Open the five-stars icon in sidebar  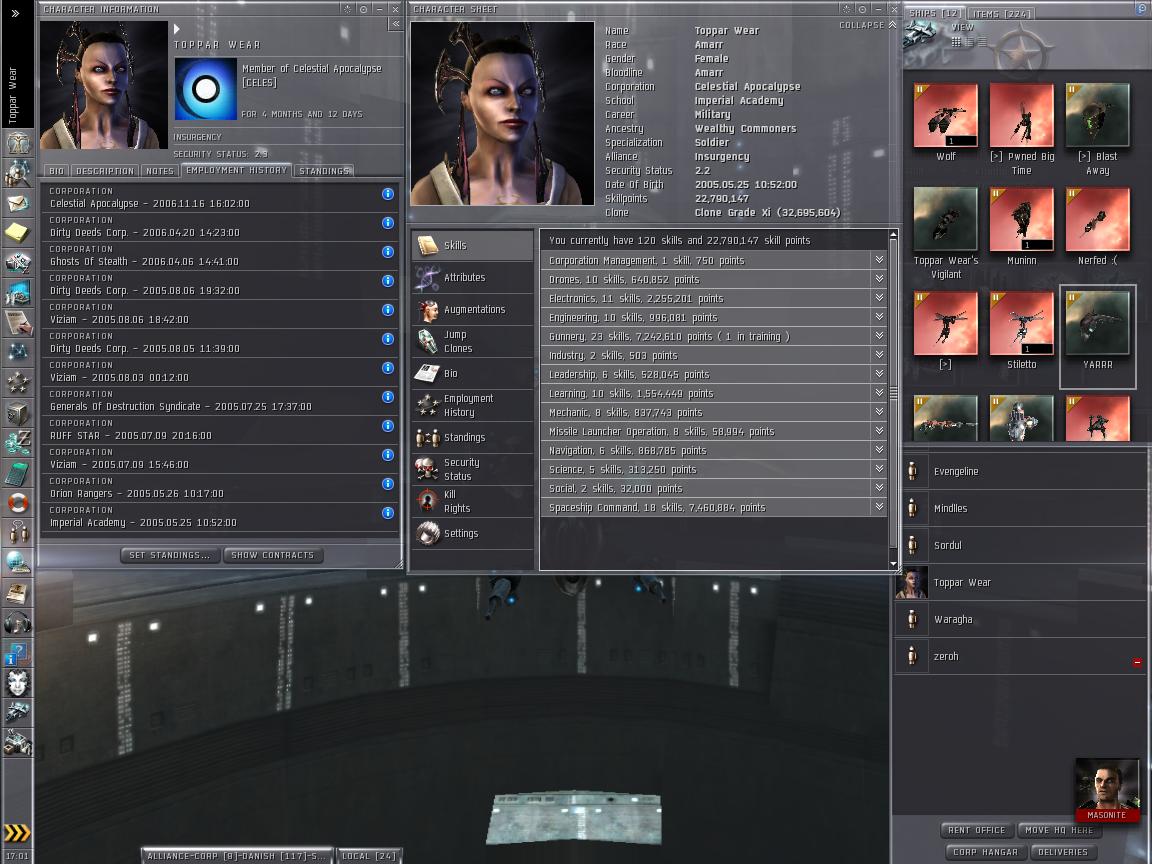click(x=18, y=383)
